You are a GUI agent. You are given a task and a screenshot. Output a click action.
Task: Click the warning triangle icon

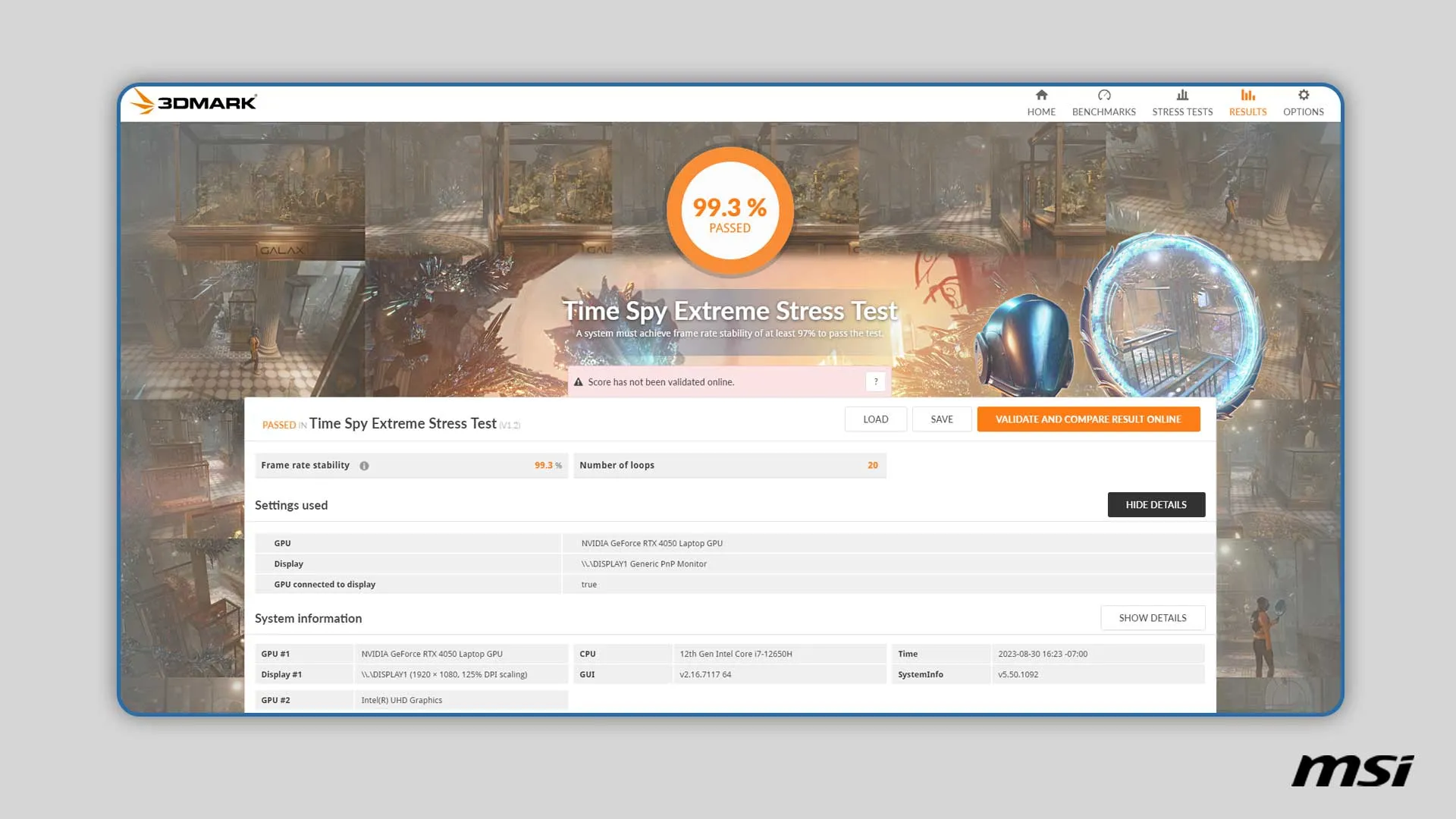579,382
